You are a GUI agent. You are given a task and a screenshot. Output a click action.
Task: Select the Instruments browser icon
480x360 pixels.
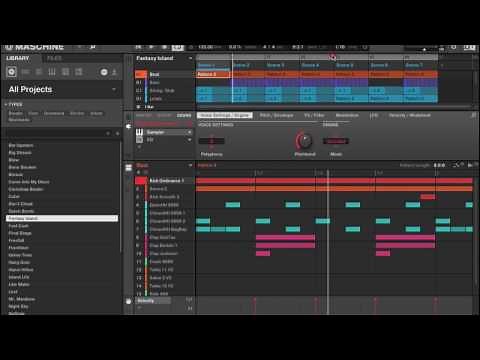pos(52,72)
